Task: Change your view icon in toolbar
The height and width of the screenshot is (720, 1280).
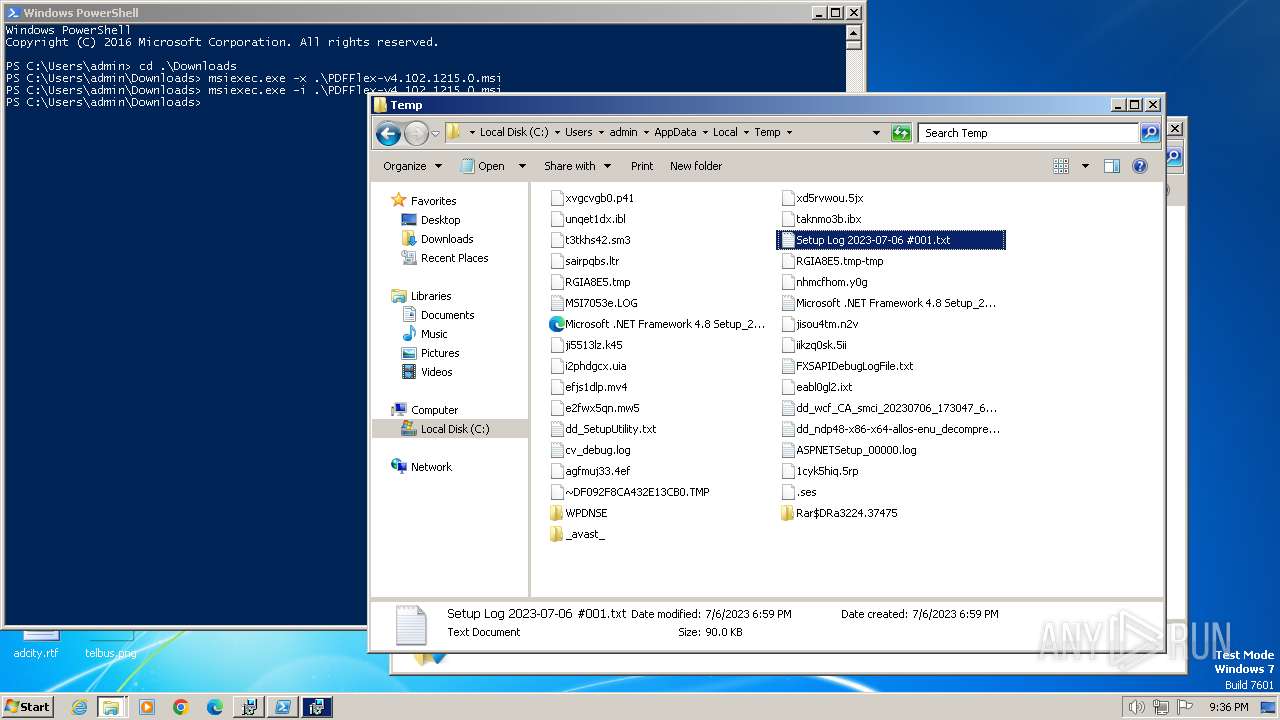Action: click(x=1061, y=166)
